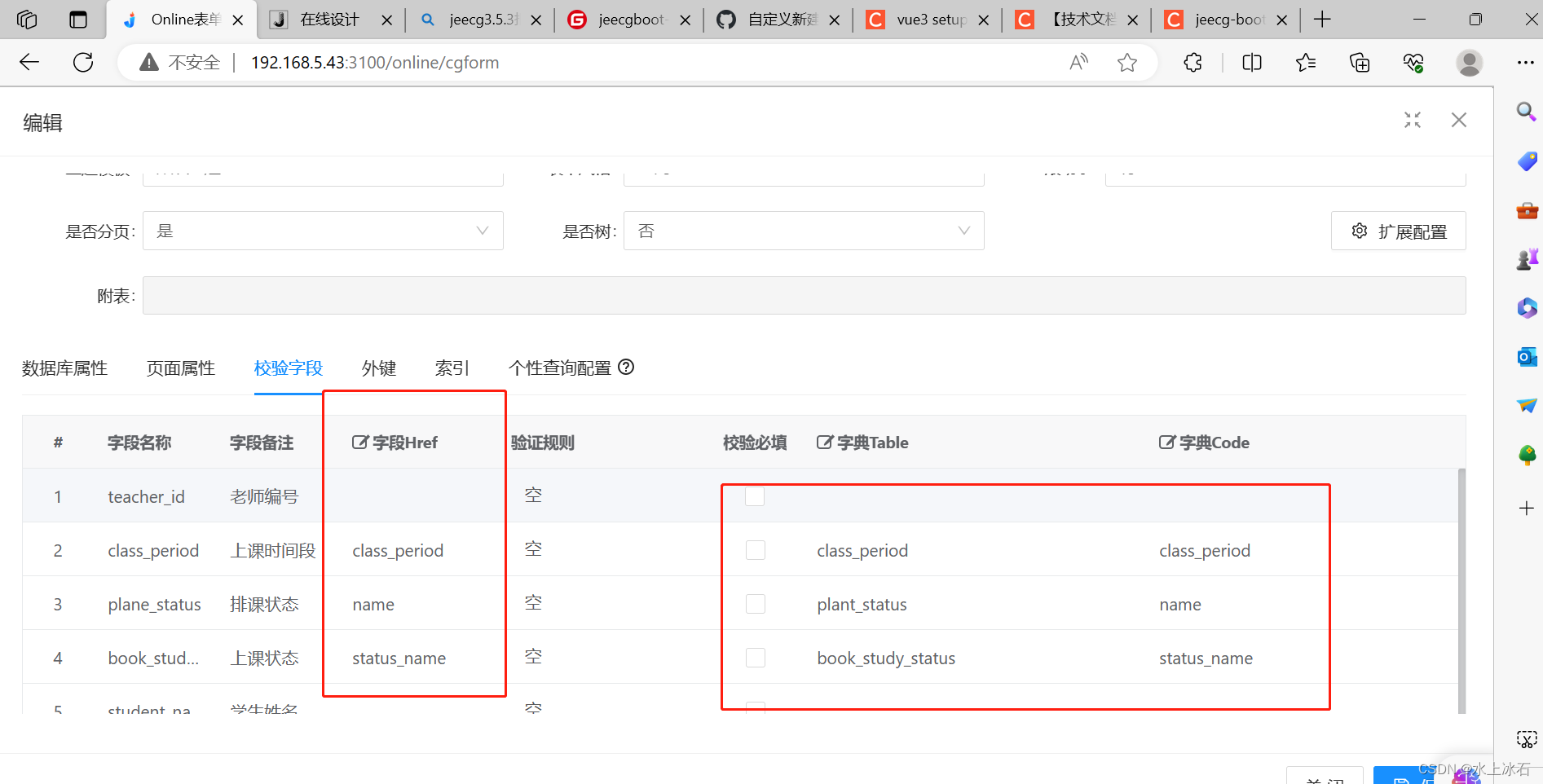The height and width of the screenshot is (784, 1543).
Task: Expand the 是否树 dropdown
Action: point(804,231)
